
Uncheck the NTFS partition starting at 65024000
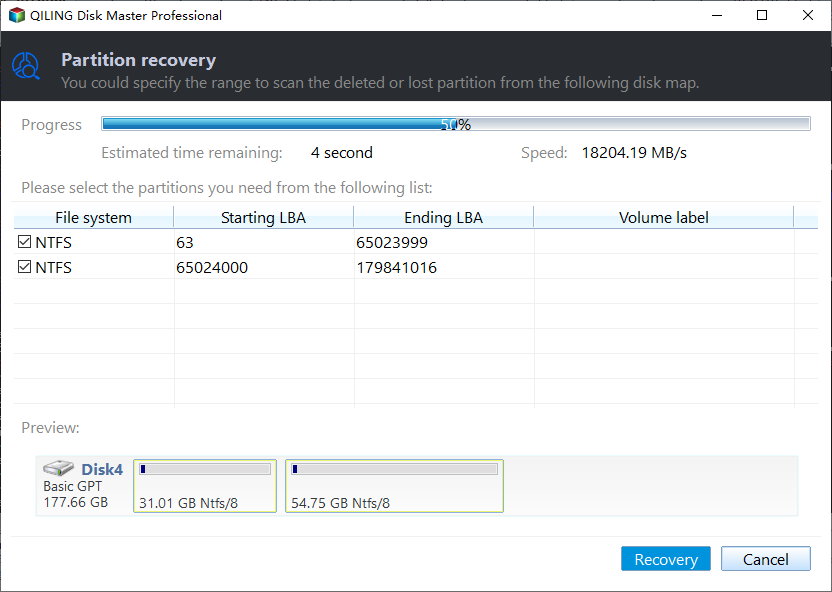click(24, 267)
